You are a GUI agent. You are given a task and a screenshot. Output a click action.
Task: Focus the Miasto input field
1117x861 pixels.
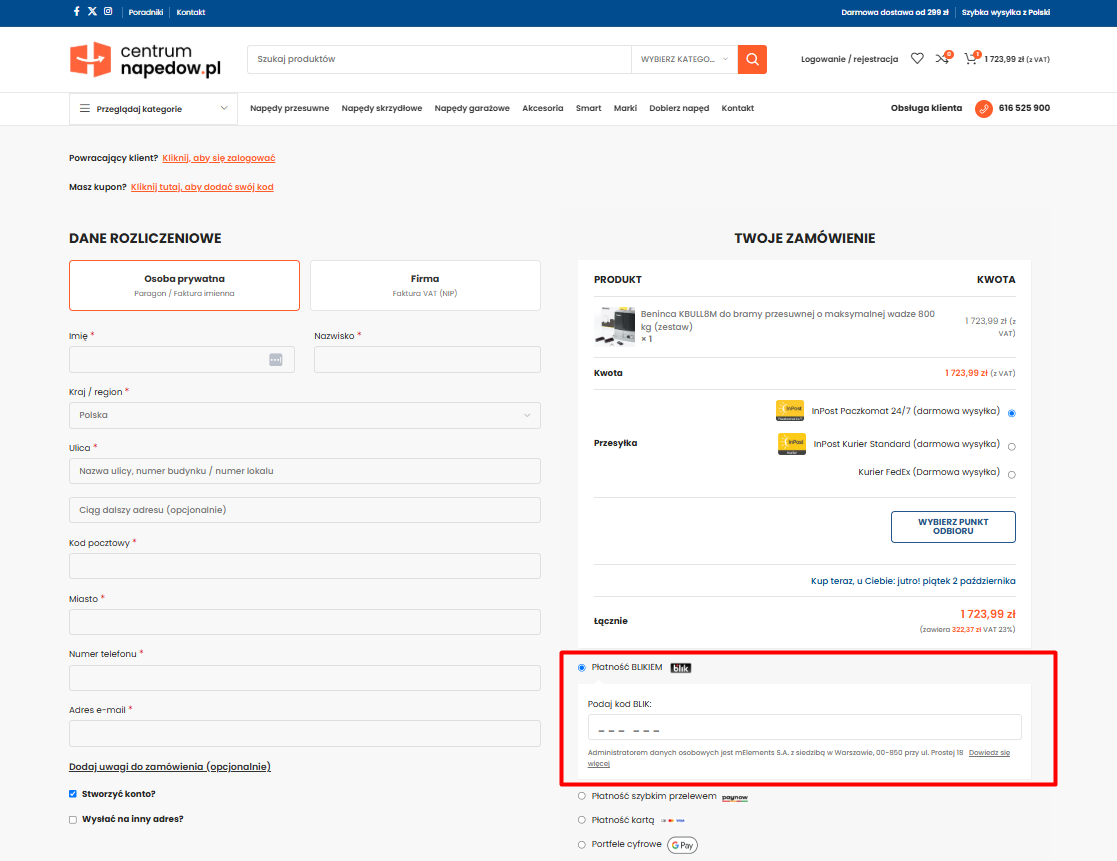pos(305,622)
